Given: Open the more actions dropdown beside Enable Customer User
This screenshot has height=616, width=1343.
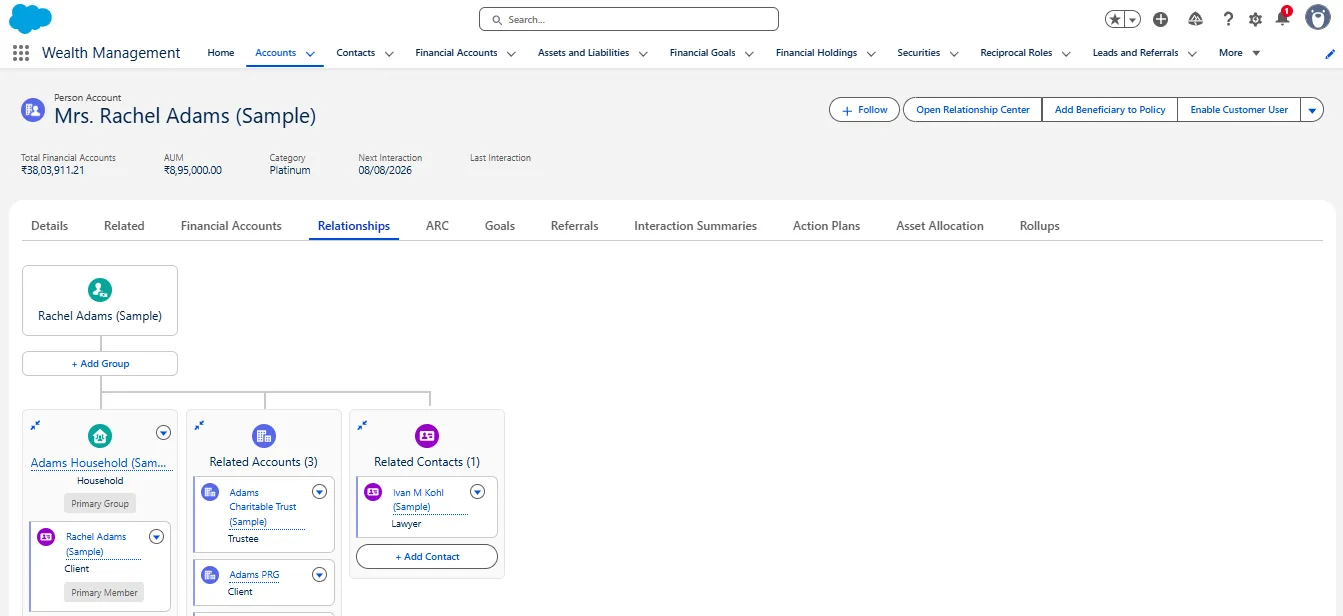Looking at the screenshot, I should 1312,110.
